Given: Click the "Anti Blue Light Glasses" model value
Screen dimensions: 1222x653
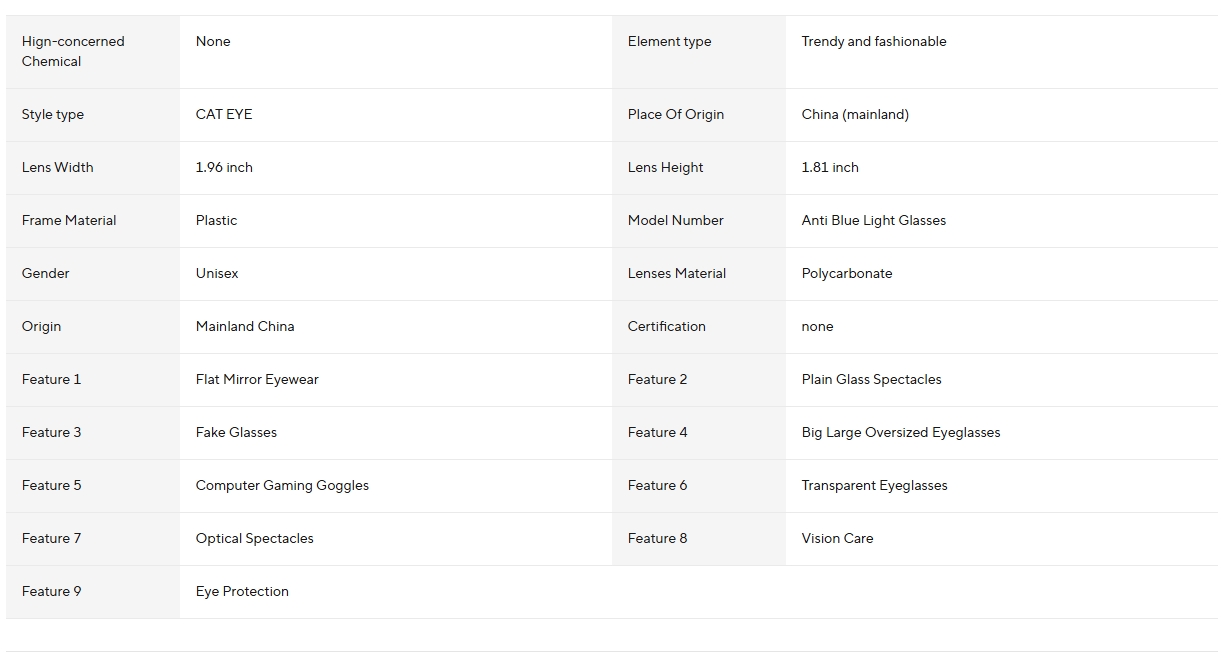Looking at the screenshot, I should 873,221.
